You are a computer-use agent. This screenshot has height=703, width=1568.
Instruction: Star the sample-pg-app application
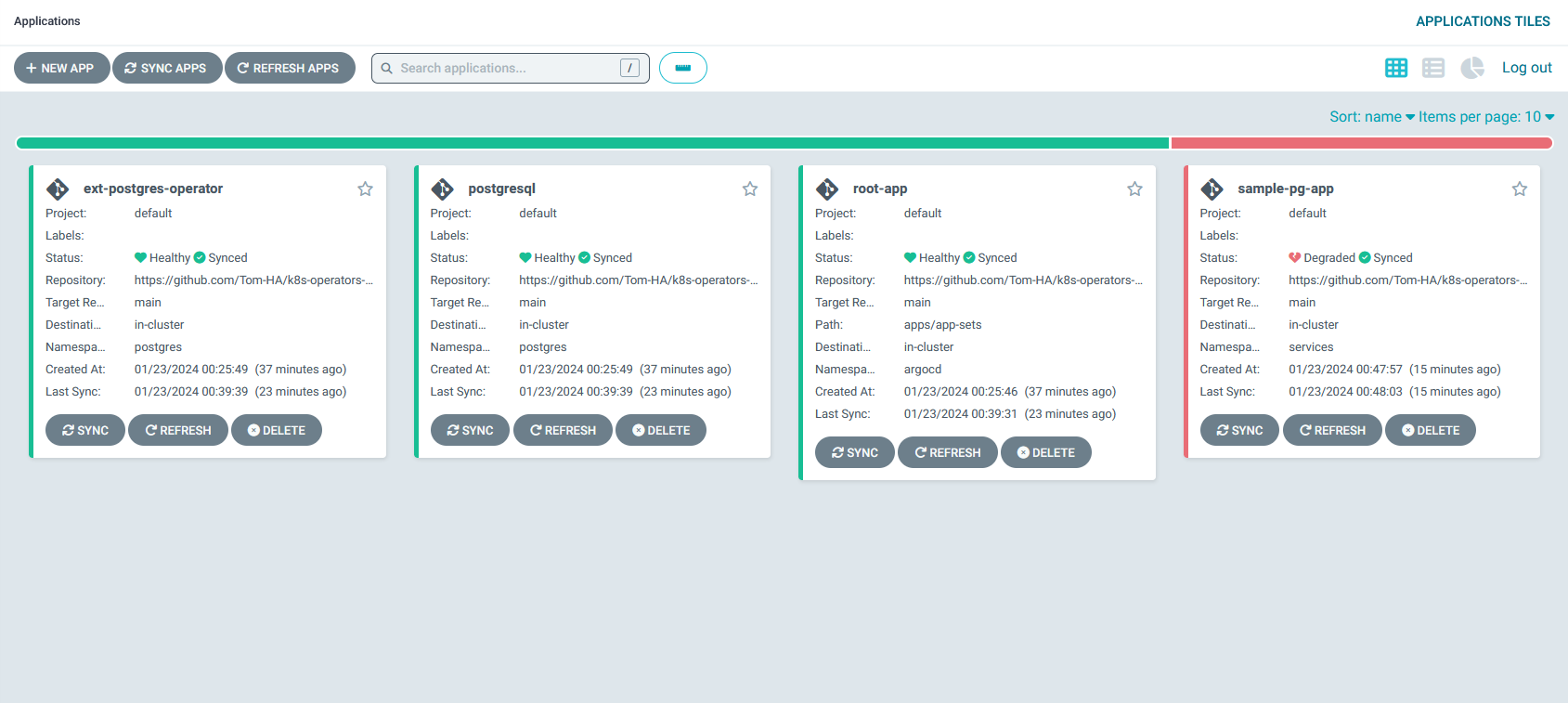[1520, 189]
